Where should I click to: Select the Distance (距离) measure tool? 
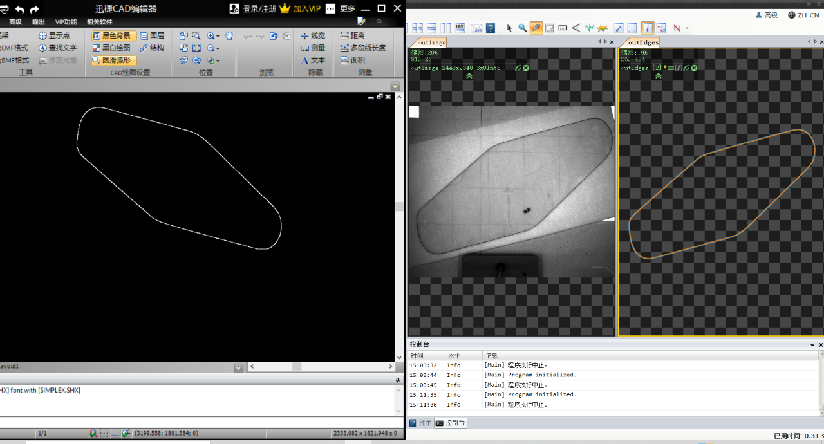353,36
